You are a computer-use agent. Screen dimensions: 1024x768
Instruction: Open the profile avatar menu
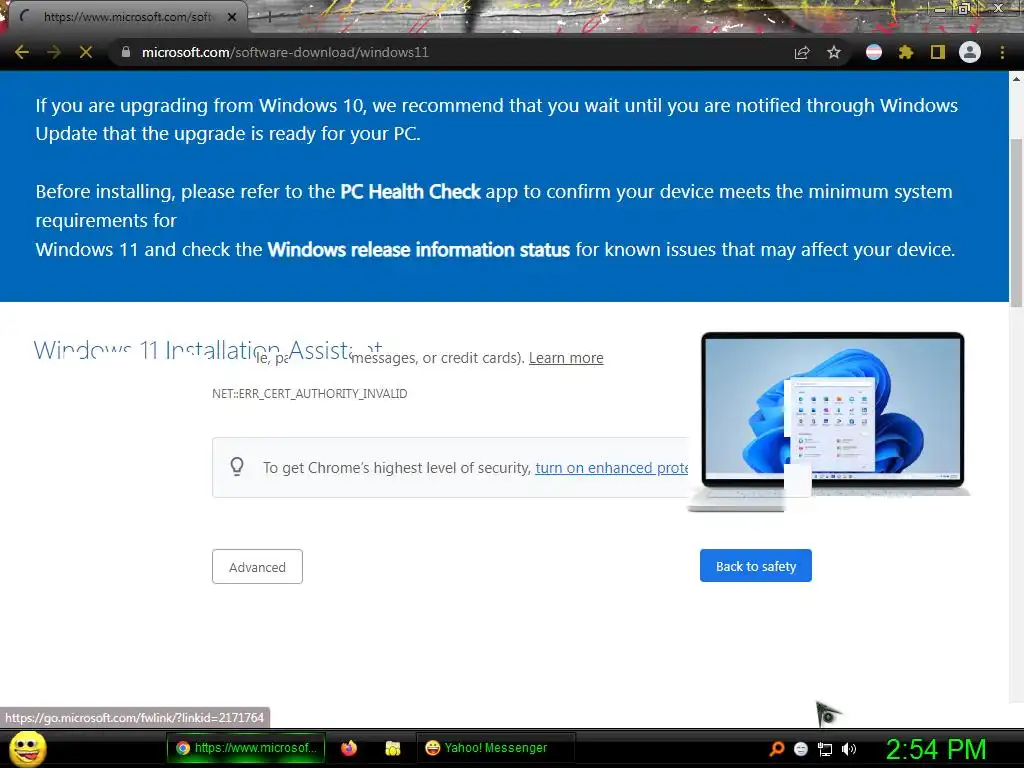point(970,52)
